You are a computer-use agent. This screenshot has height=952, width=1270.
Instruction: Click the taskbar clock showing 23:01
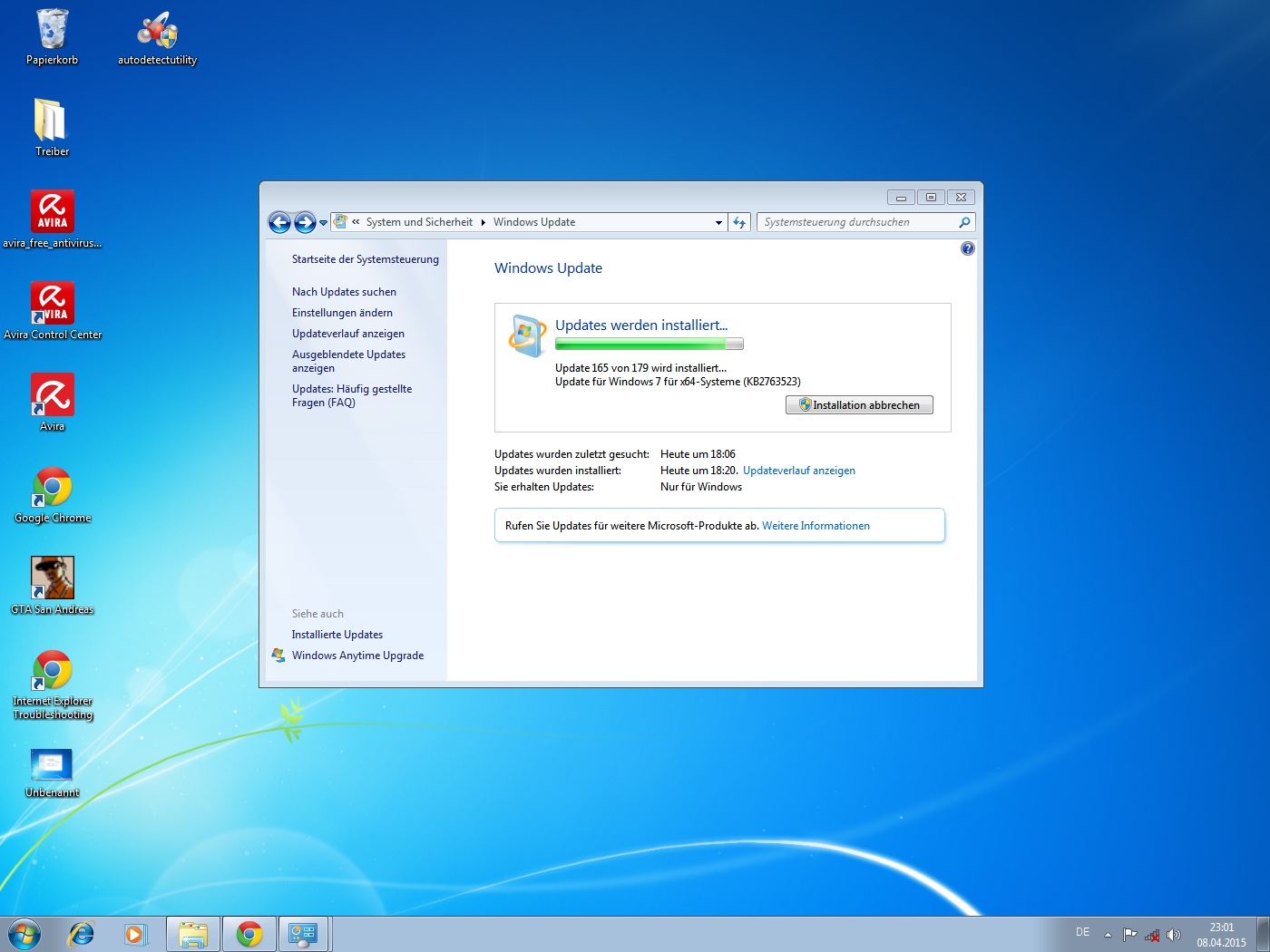click(1221, 935)
